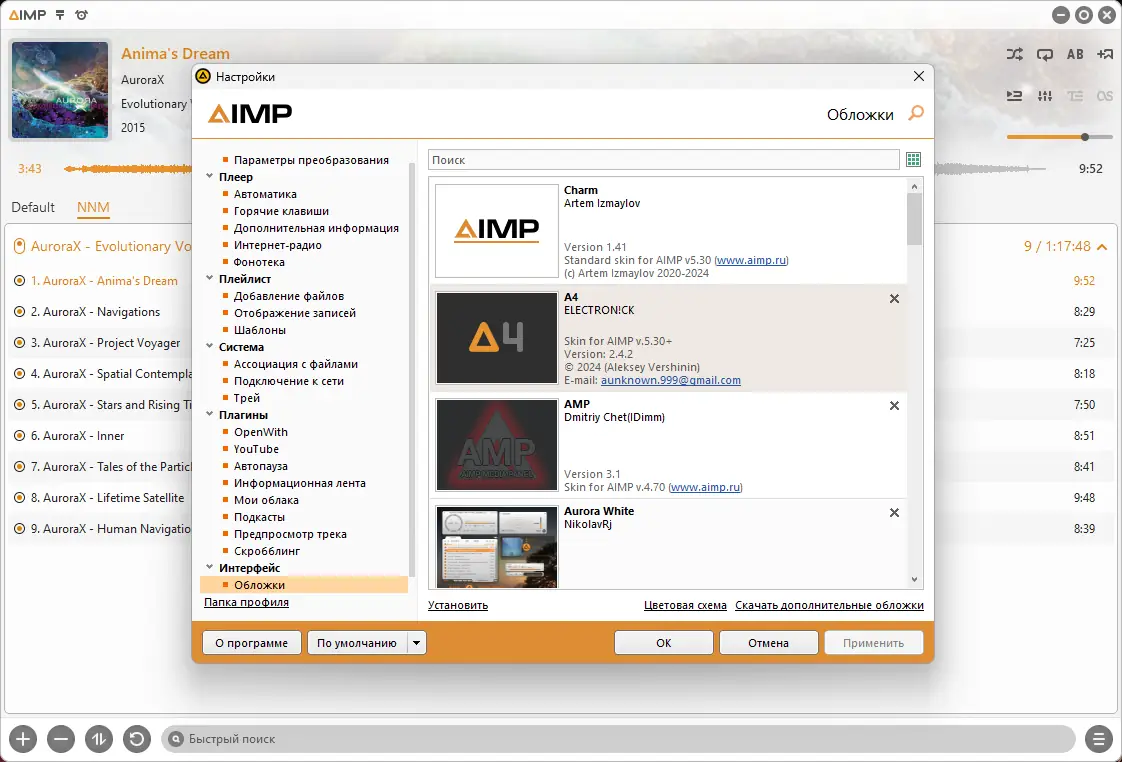Viewport: 1122px width, 762px height.
Task: Toggle shuffle playback icon
Action: point(1015,54)
